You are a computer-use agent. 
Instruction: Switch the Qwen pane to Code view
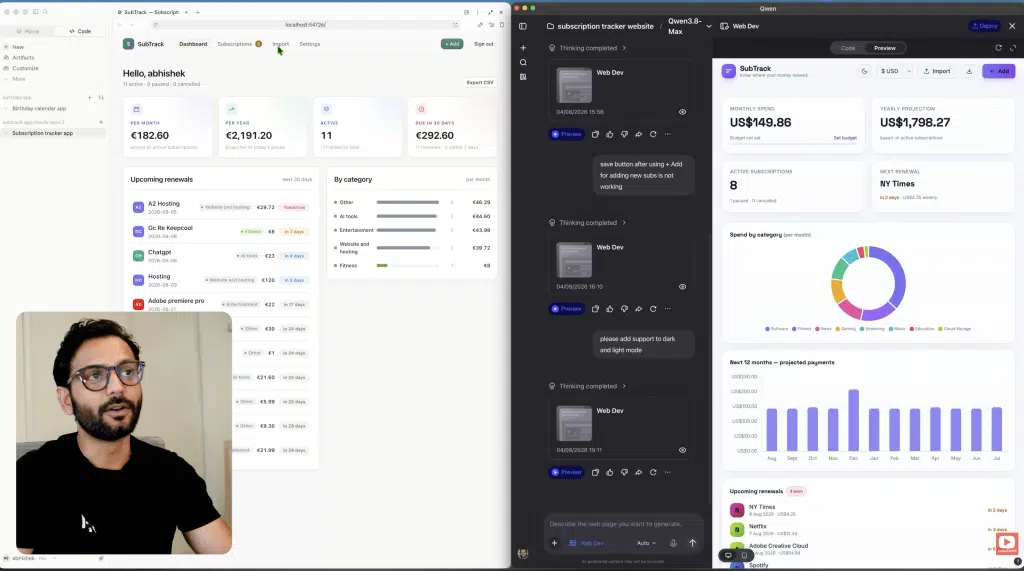(848, 48)
